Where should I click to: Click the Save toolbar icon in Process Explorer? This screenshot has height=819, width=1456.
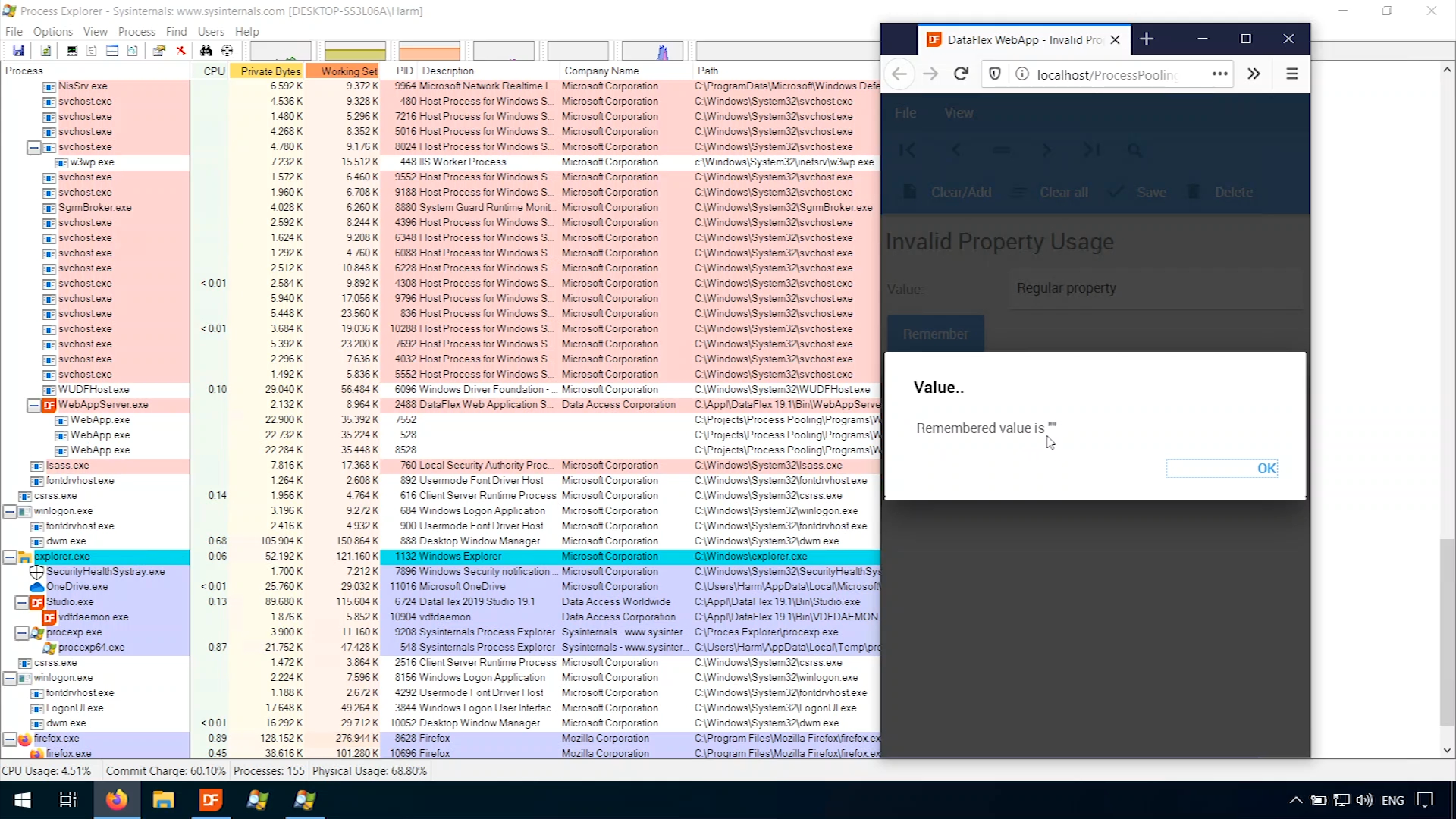(18, 51)
